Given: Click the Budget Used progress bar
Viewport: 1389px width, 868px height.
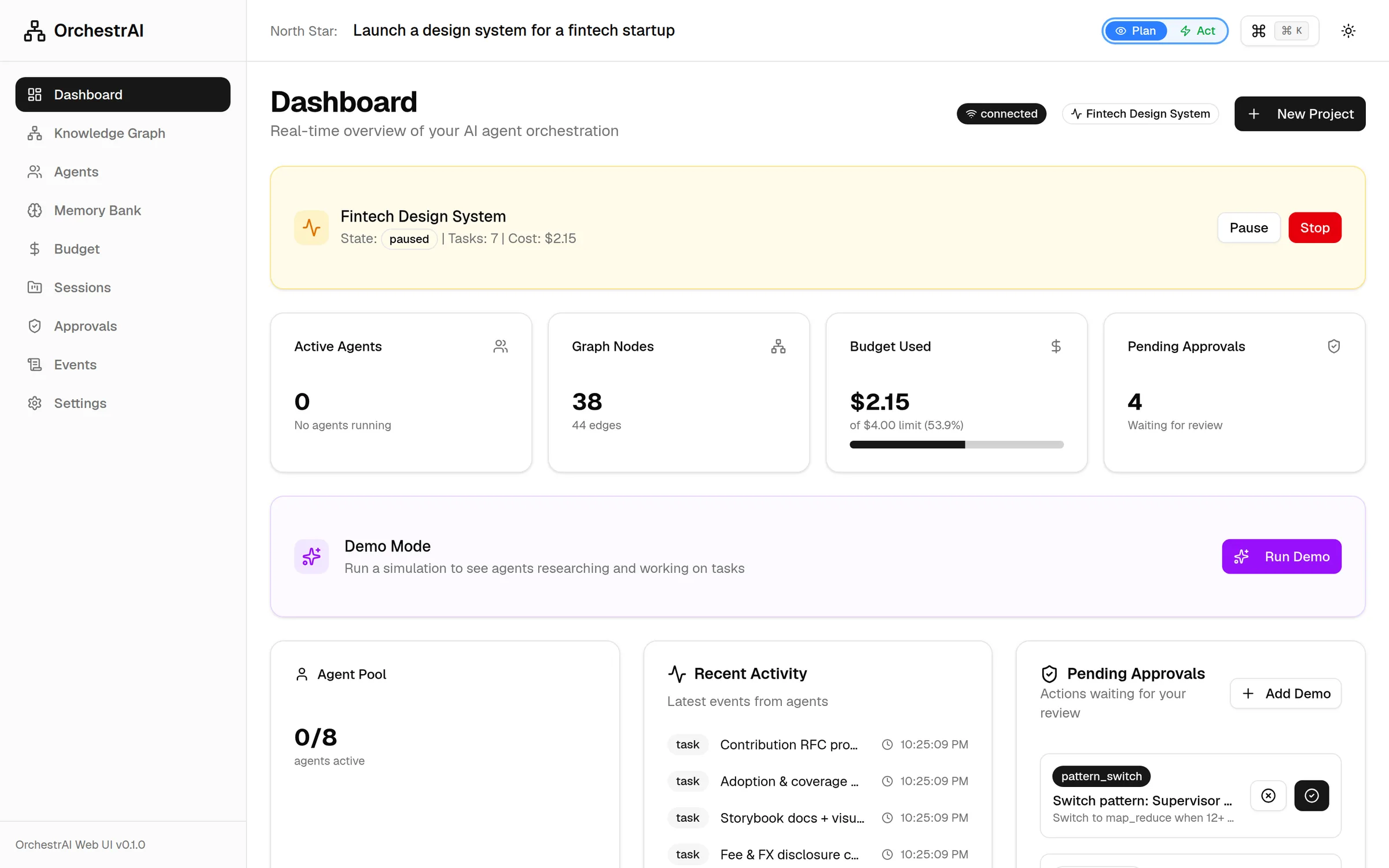Looking at the screenshot, I should [956, 444].
